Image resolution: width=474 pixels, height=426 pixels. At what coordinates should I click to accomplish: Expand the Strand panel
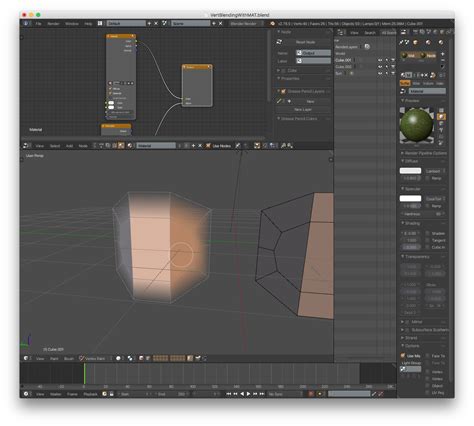coord(402,338)
